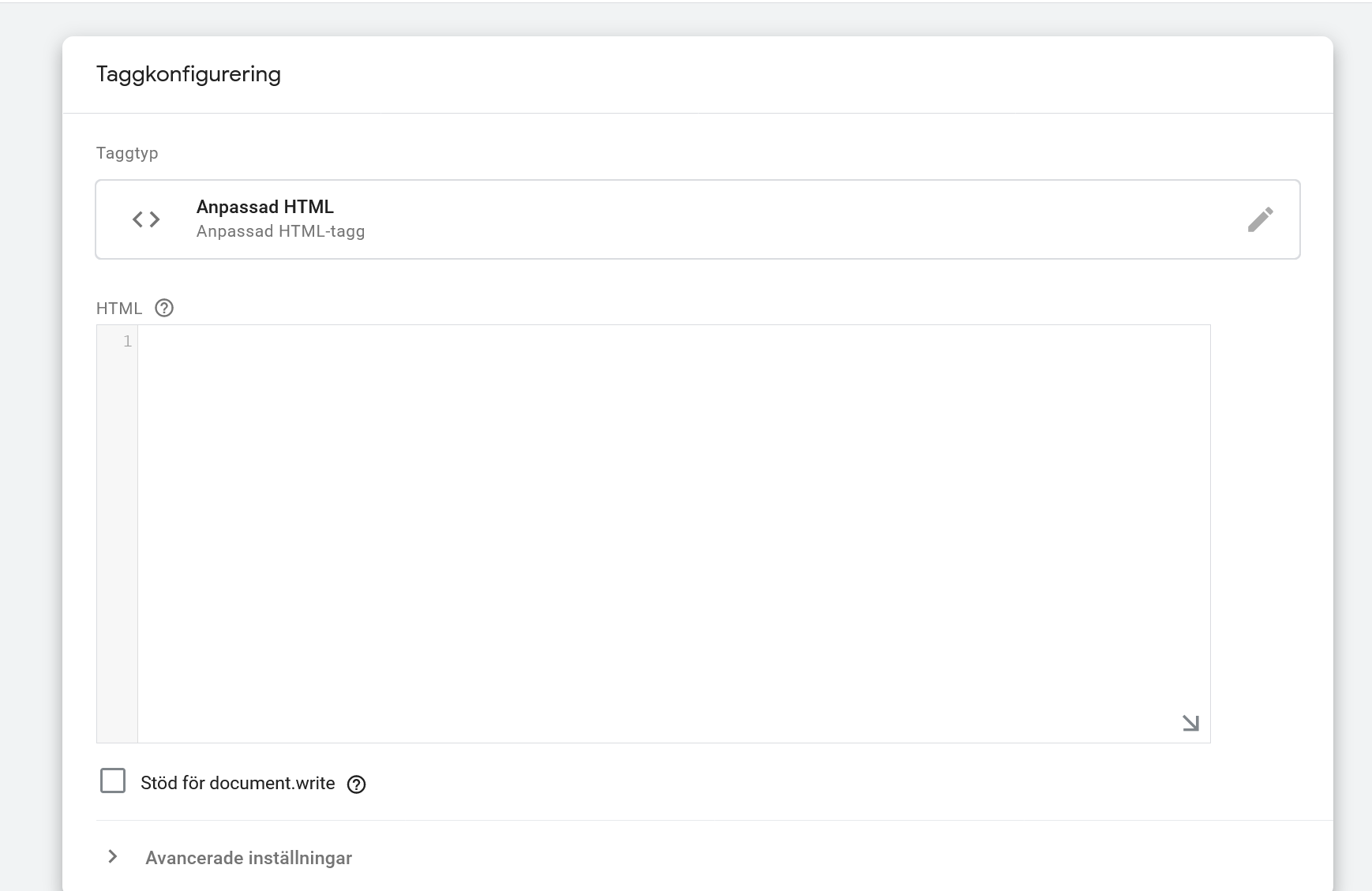
Task: Select the edit pencil on the Taggtyp card
Action: (x=1261, y=219)
